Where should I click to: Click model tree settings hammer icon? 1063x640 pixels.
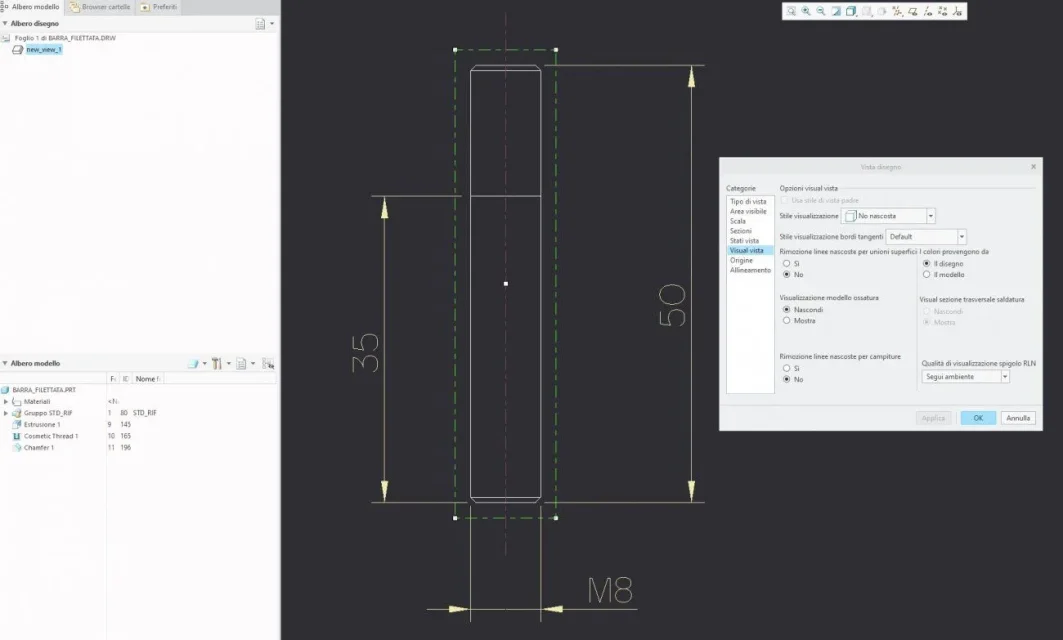216,364
